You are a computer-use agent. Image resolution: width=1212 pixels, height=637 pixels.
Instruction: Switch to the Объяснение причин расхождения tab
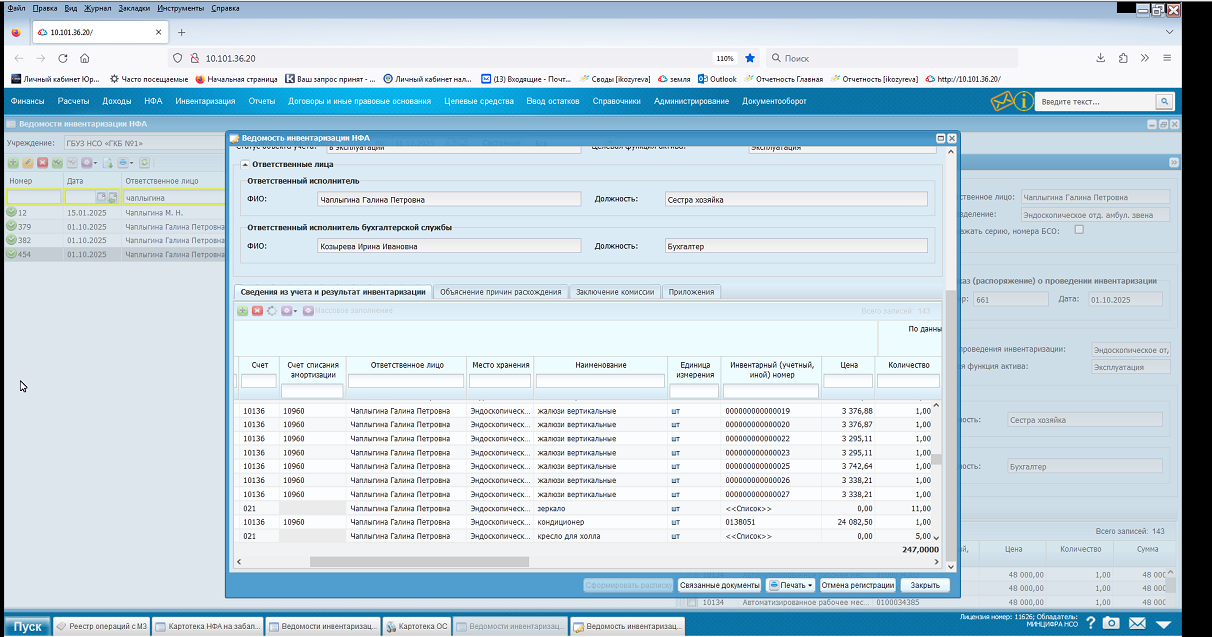(500, 292)
